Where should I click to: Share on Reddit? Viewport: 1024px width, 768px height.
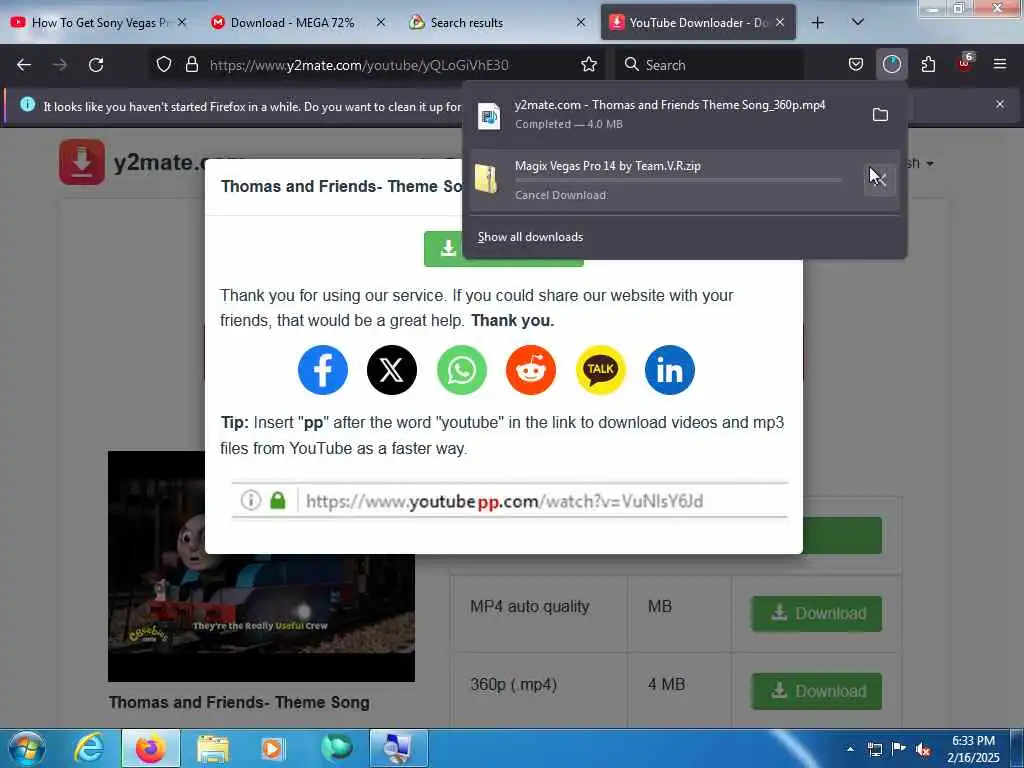[531, 370]
